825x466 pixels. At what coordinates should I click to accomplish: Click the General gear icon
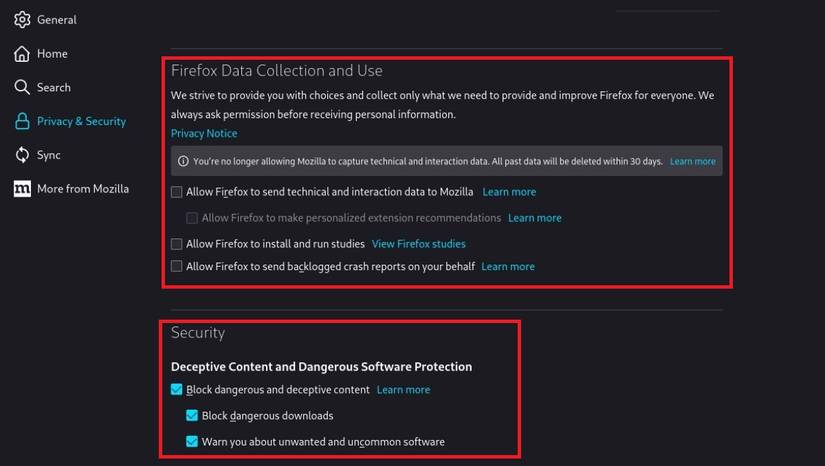(x=22, y=20)
